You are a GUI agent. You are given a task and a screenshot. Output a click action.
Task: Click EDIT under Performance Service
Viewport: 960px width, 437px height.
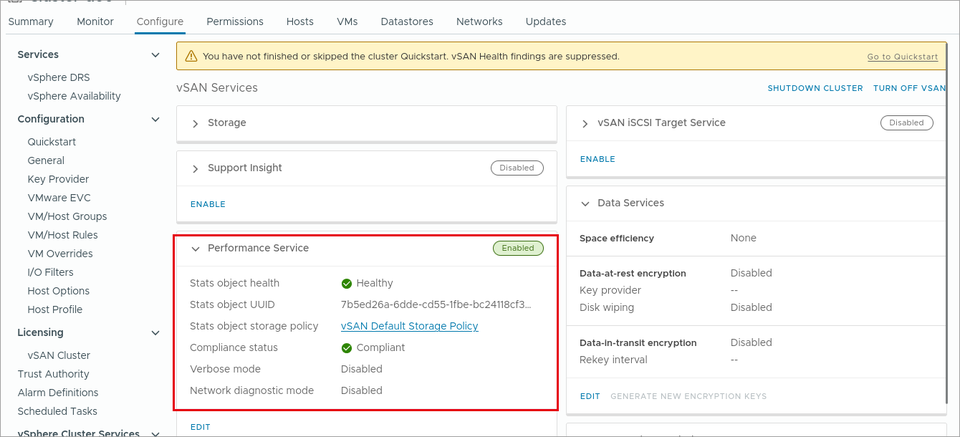pos(200,427)
